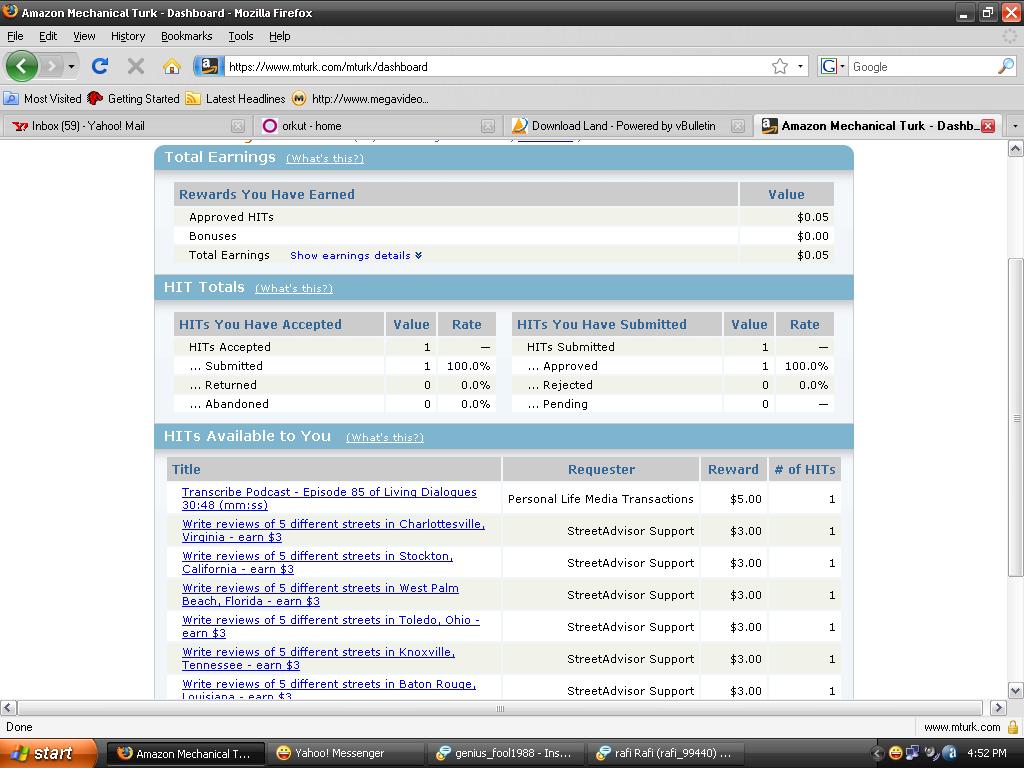Open the Knoxville, Tennessee street reviews HIT

319,658
